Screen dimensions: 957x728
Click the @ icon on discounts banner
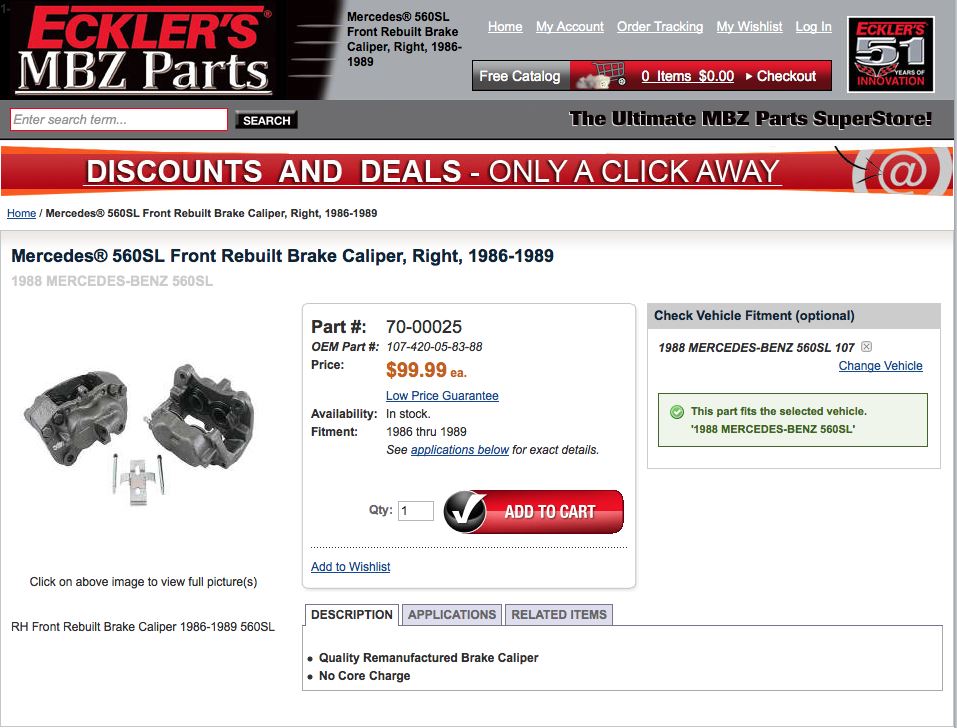[903, 171]
